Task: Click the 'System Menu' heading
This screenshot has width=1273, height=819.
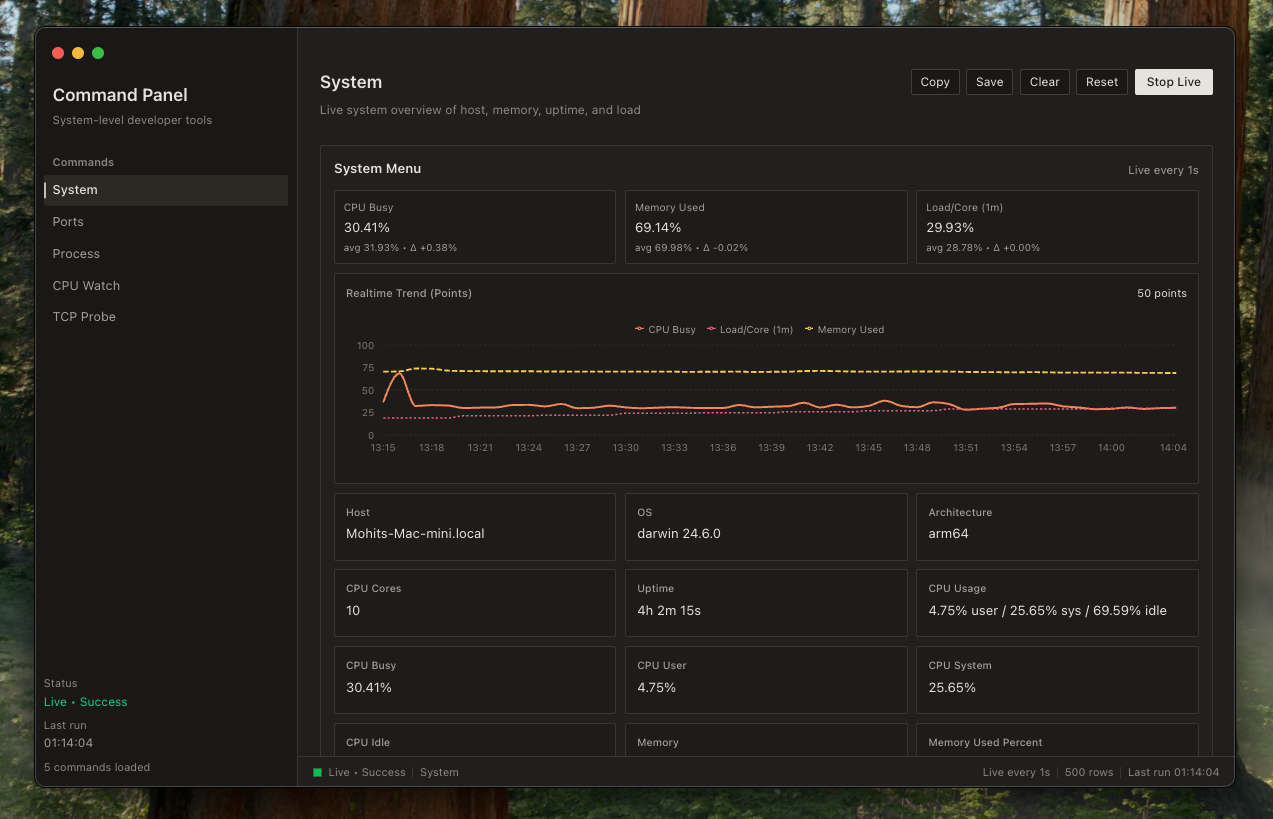Action: tap(377, 169)
